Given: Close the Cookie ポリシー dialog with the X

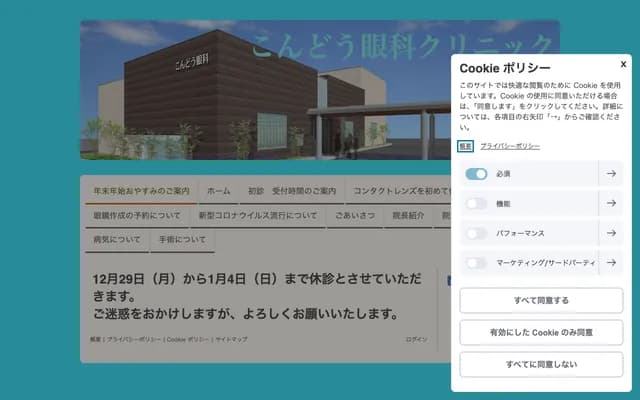Looking at the screenshot, I should point(623,64).
